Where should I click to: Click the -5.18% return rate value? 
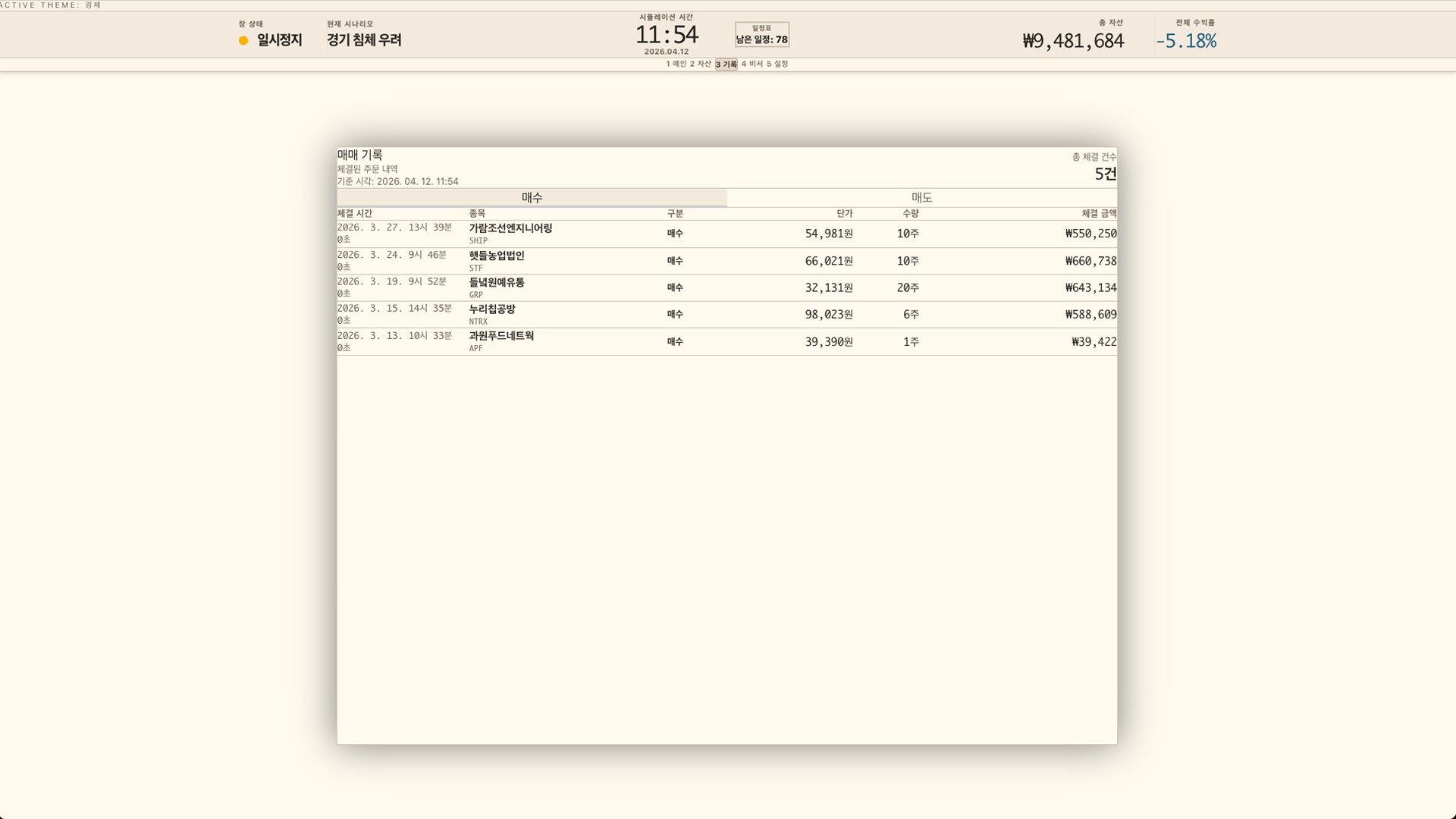pyautogui.click(x=1188, y=42)
